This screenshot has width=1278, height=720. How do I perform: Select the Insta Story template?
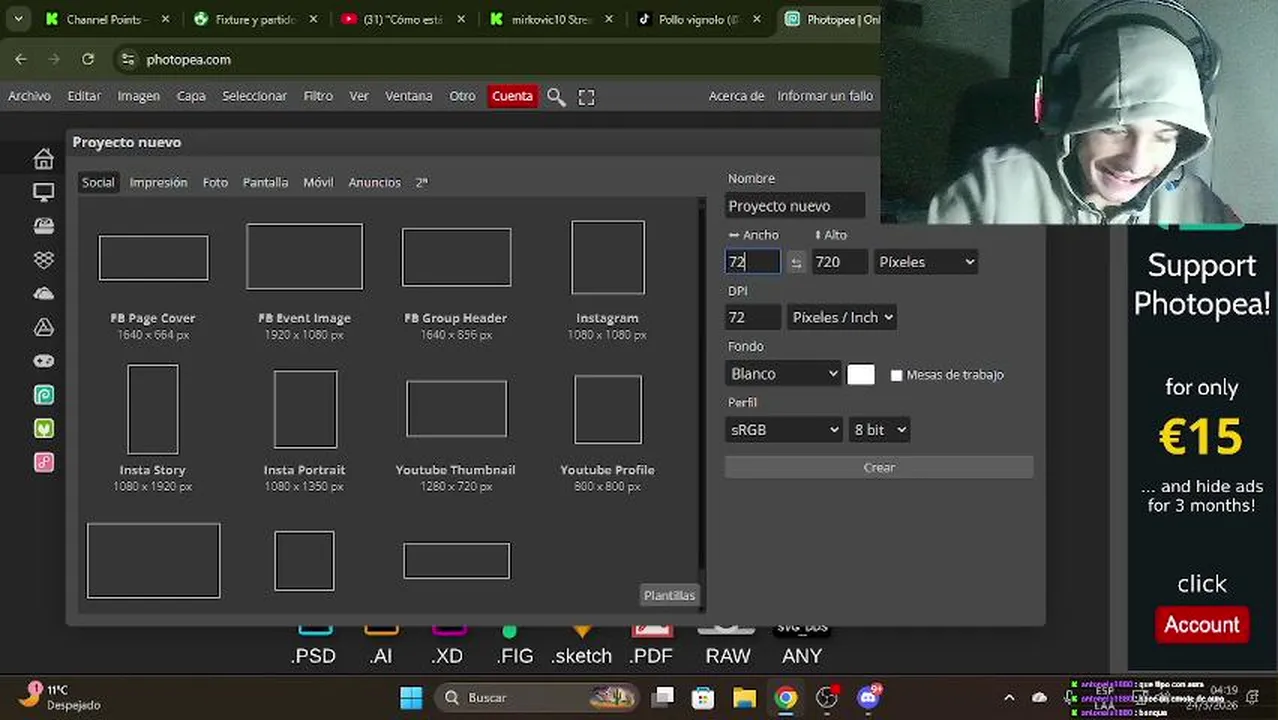[x=152, y=429]
